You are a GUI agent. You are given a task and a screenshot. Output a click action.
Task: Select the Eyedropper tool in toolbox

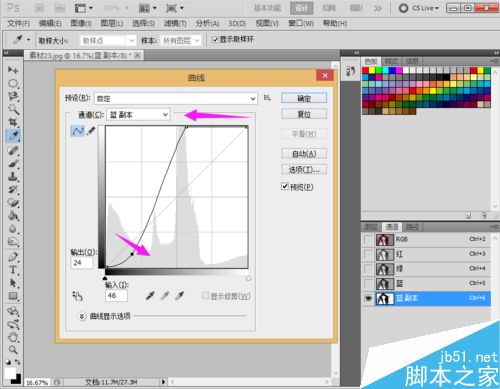[x=13, y=135]
